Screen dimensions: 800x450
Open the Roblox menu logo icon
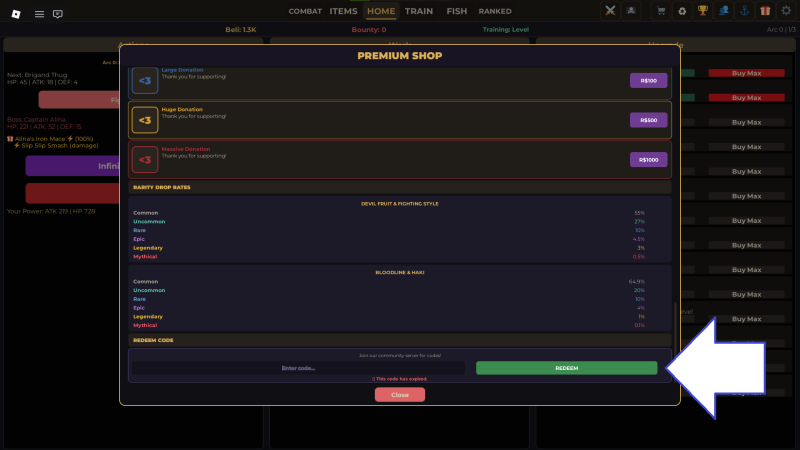tap(16, 14)
